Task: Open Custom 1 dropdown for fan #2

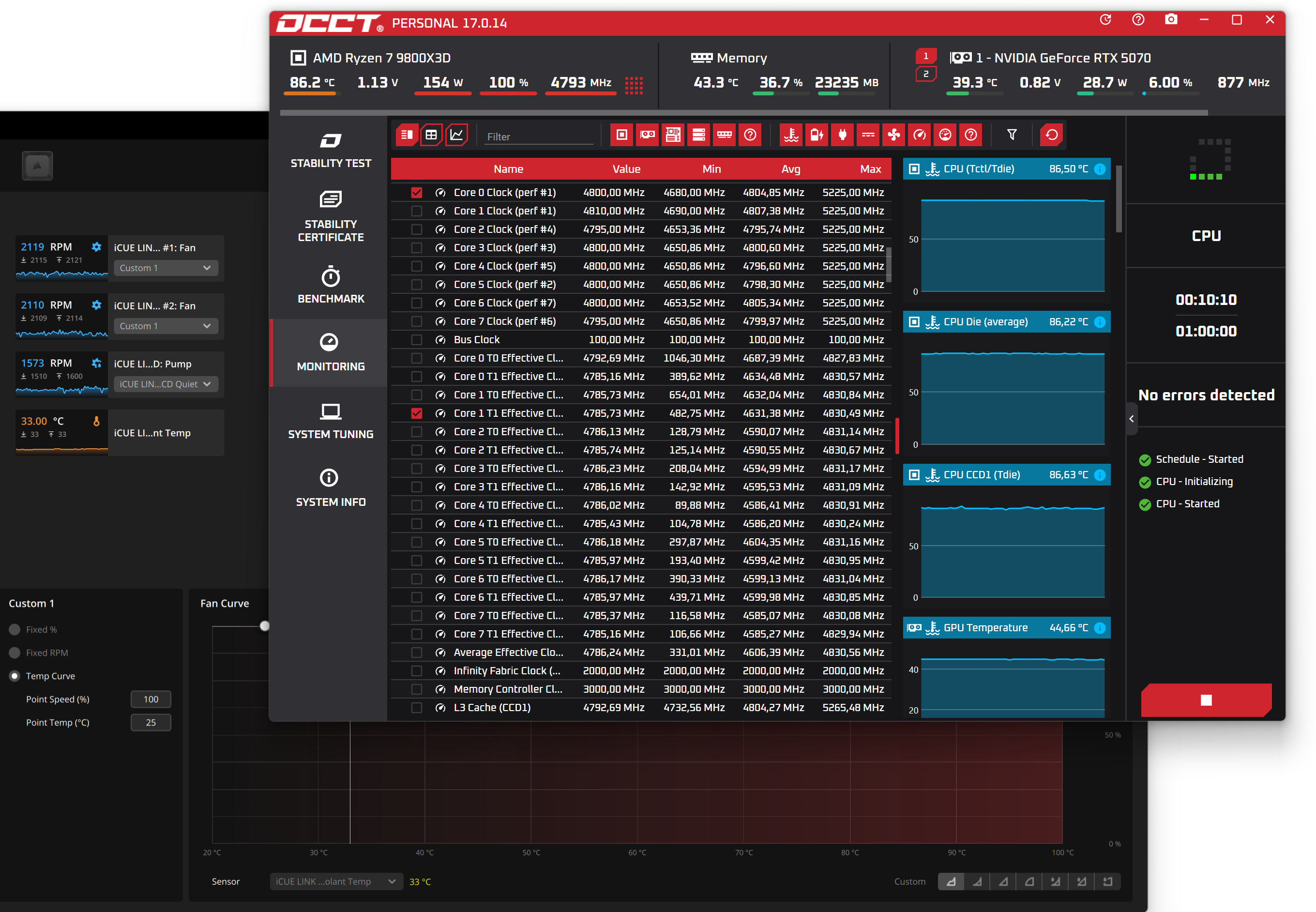Action: tap(166, 326)
